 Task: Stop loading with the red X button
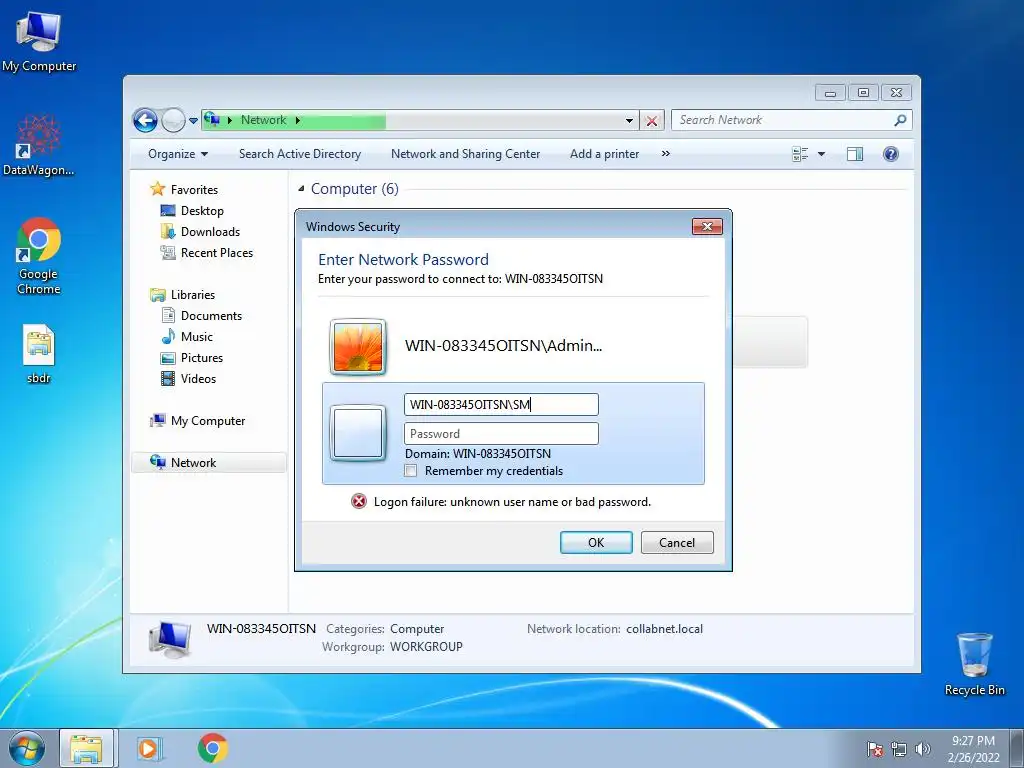click(652, 121)
